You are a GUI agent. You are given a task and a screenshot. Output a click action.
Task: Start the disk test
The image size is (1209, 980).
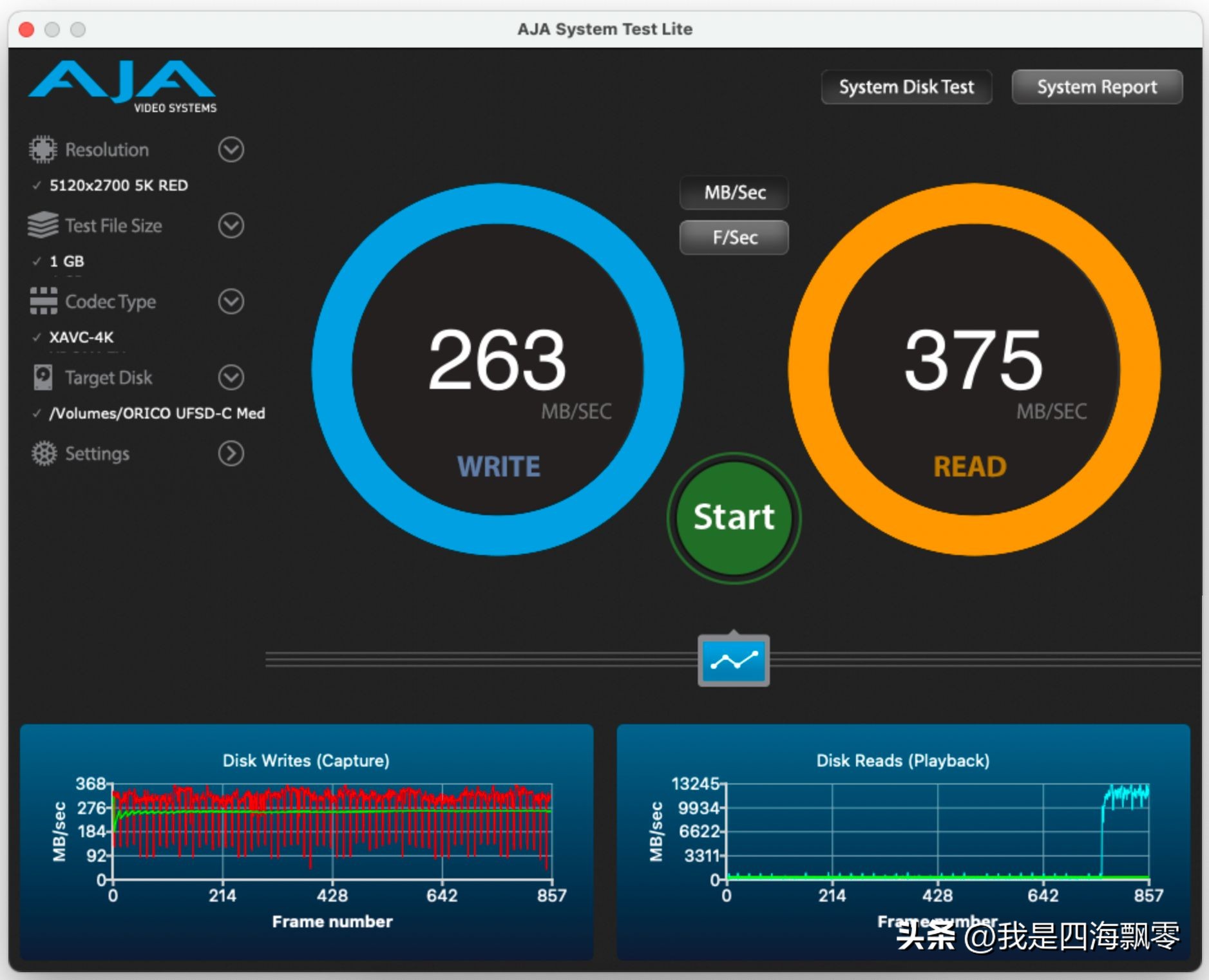(x=734, y=518)
